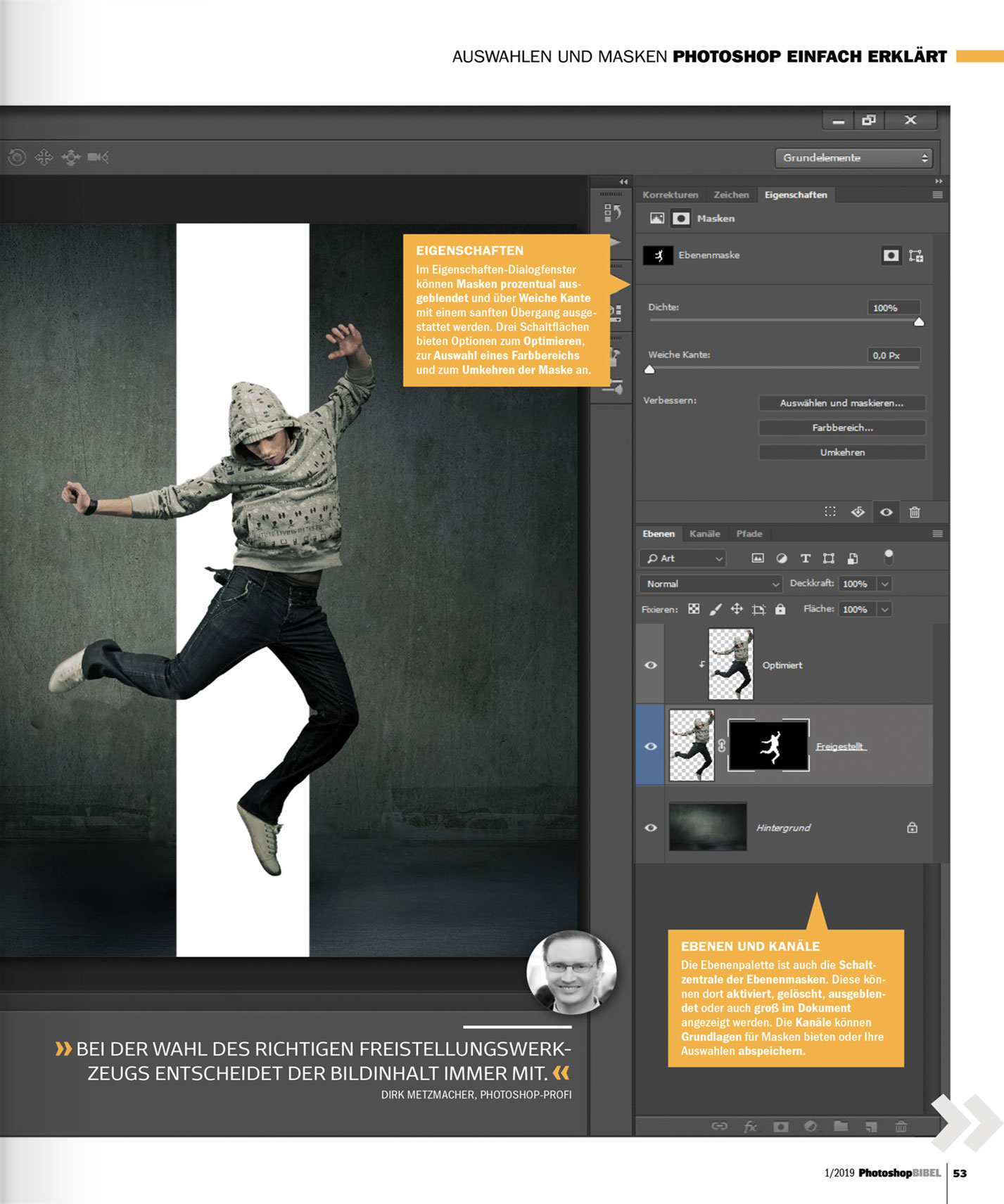The width and height of the screenshot is (1004, 1204).
Task: Switch to the Kanäle tab
Action: pos(705,534)
